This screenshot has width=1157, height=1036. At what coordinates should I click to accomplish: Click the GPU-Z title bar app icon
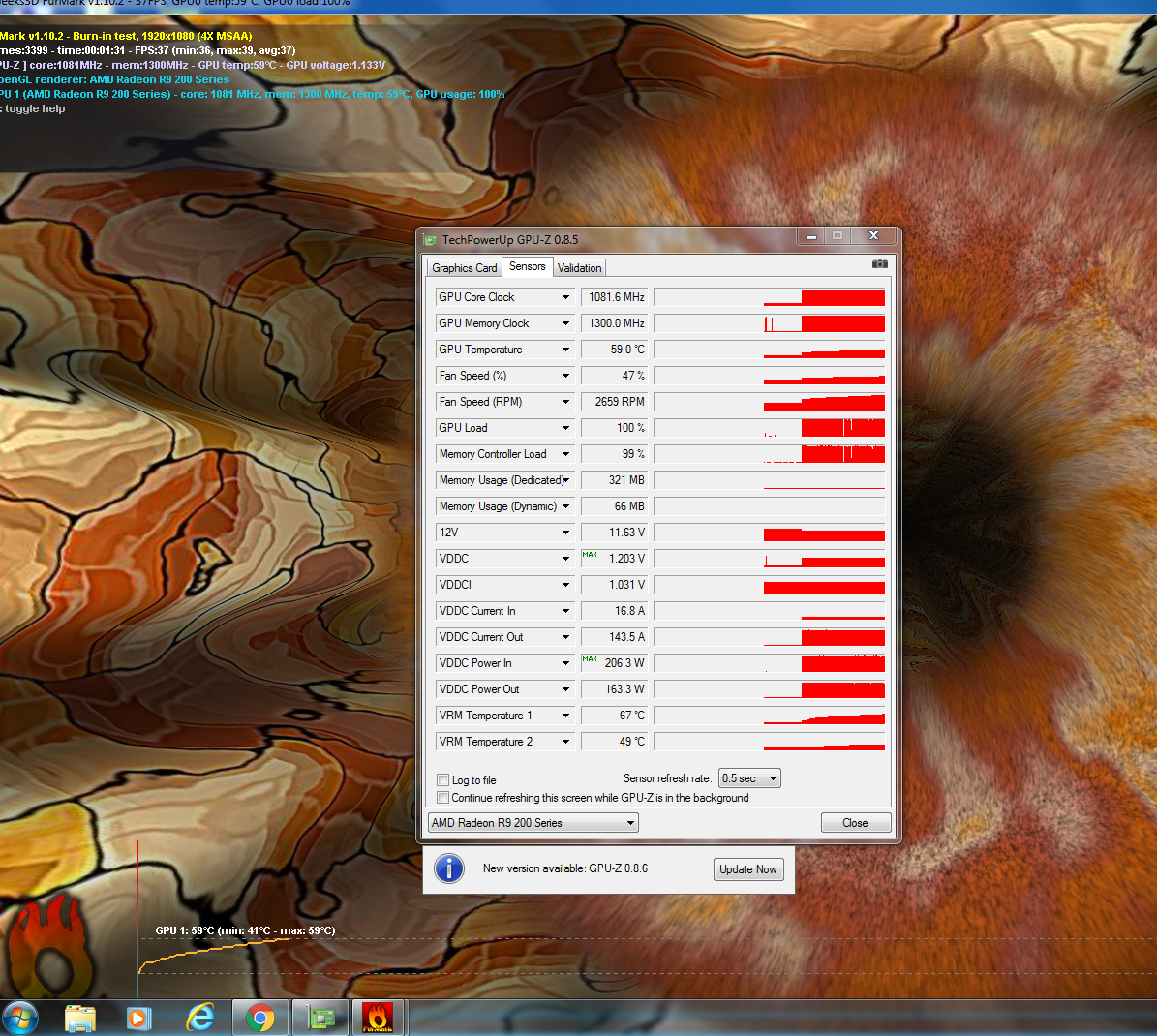(x=430, y=240)
